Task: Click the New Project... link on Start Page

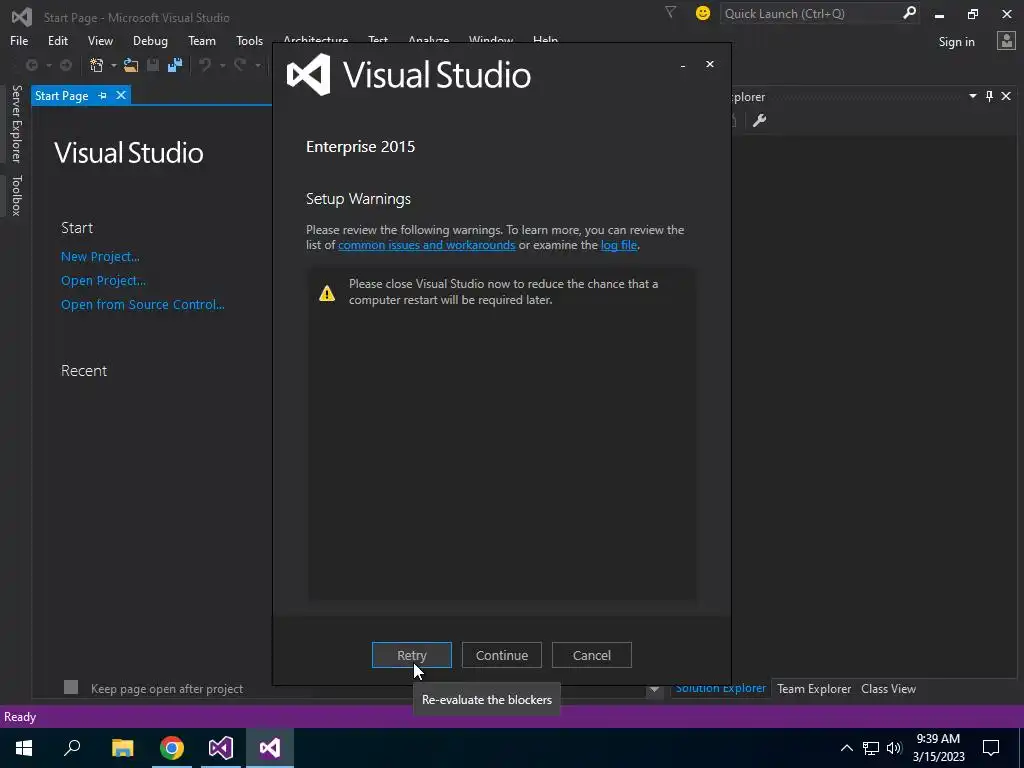Action: (x=100, y=257)
